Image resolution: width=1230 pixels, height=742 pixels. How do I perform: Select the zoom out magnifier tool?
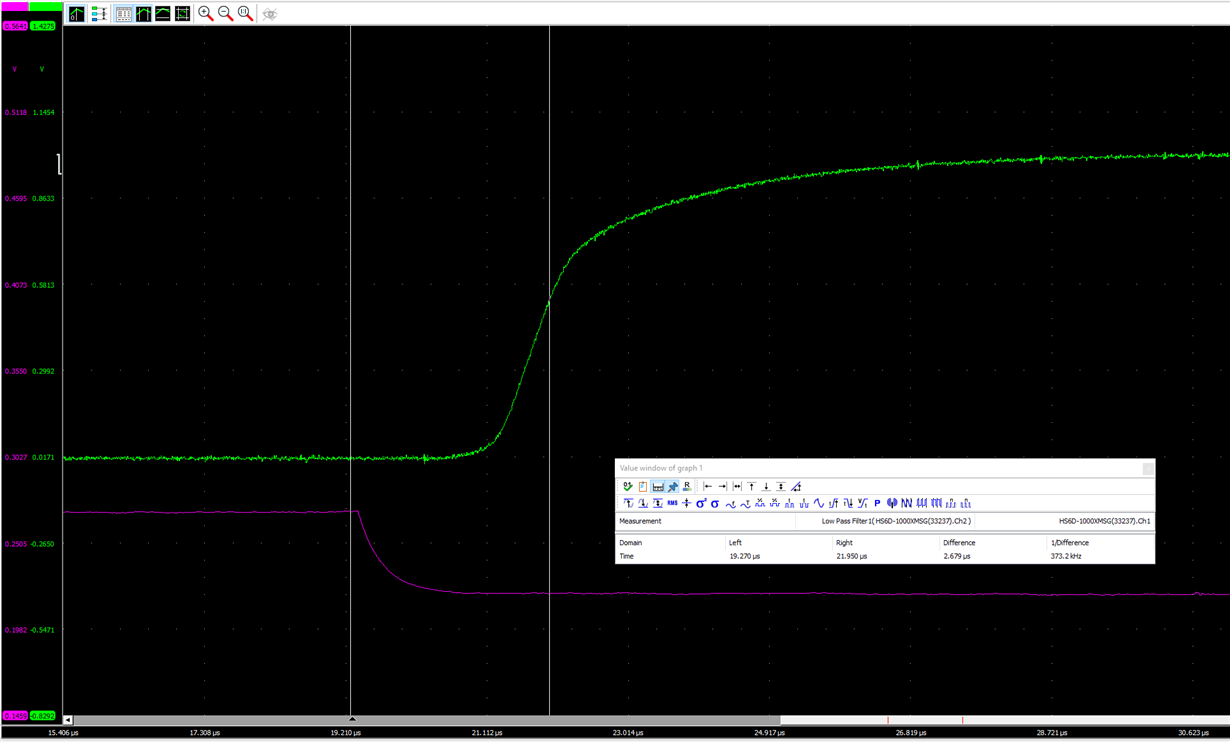(224, 13)
